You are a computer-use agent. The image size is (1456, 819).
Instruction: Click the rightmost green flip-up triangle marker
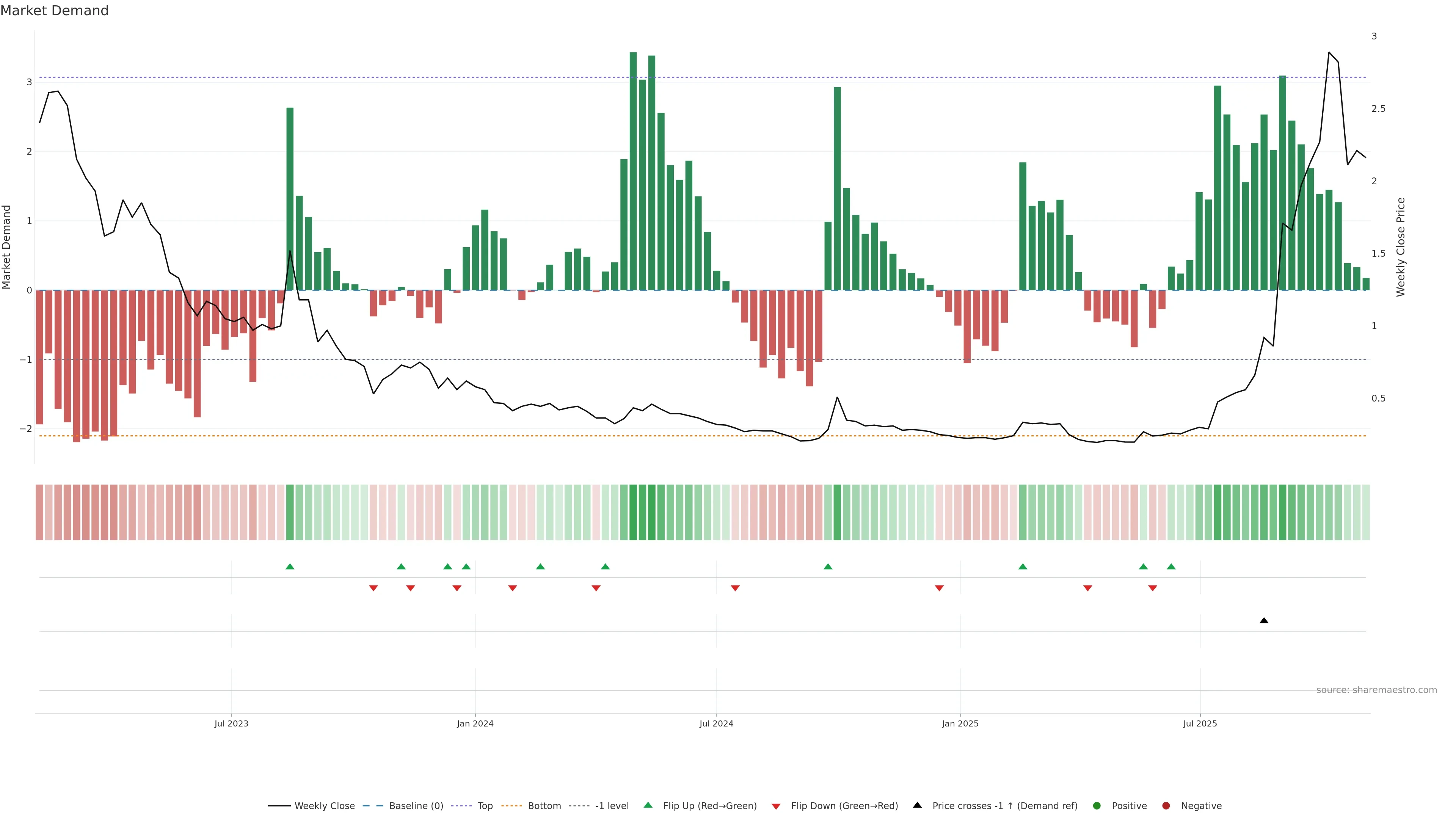1171,567
